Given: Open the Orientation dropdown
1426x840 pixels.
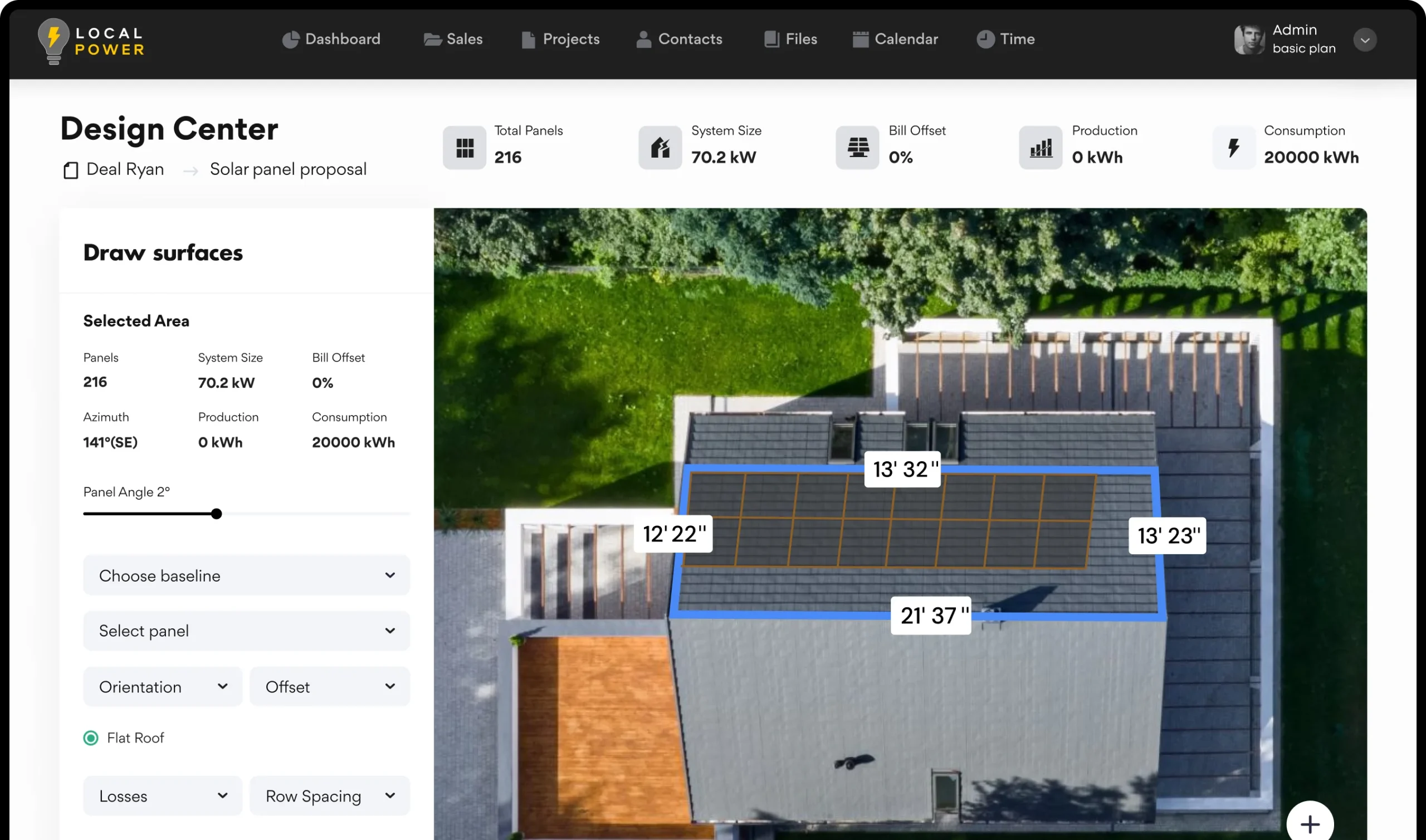Looking at the screenshot, I should point(163,687).
